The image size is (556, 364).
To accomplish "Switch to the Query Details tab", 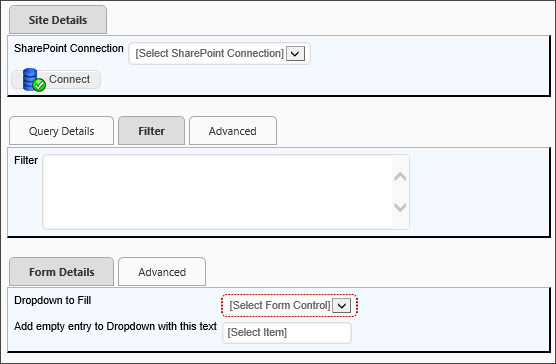I will tap(61, 131).
